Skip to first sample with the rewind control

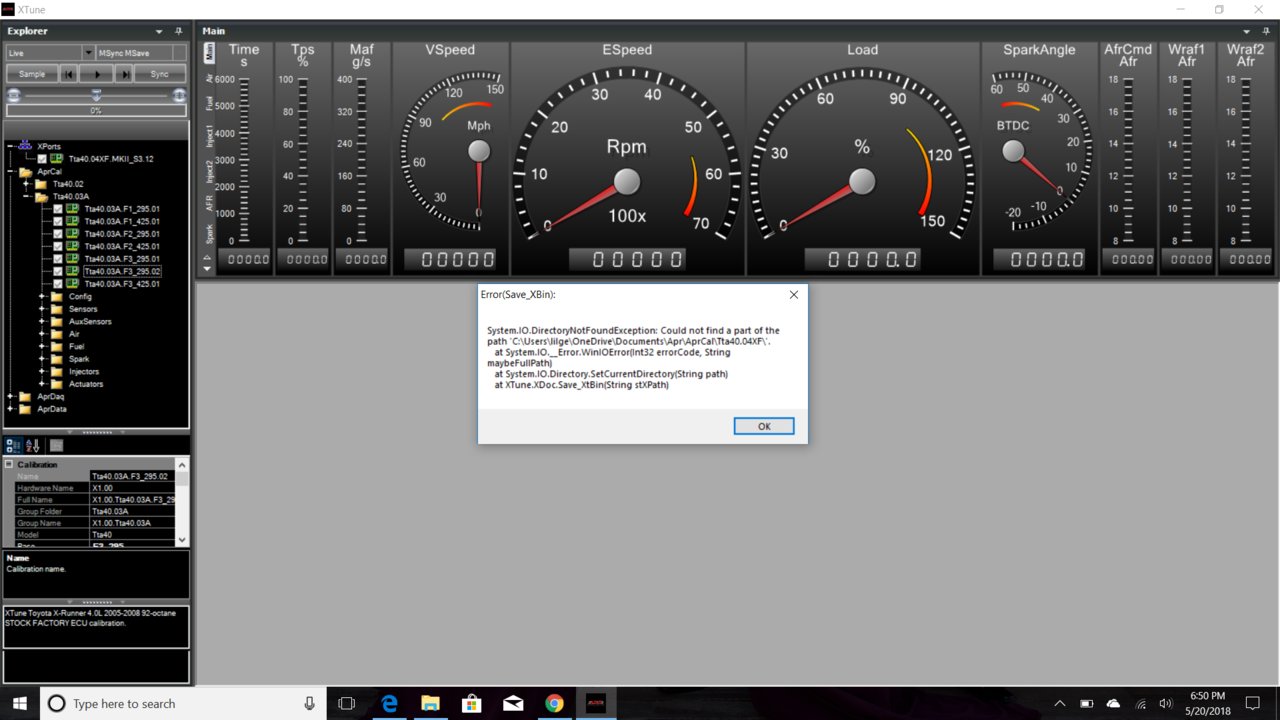pos(69,74)
